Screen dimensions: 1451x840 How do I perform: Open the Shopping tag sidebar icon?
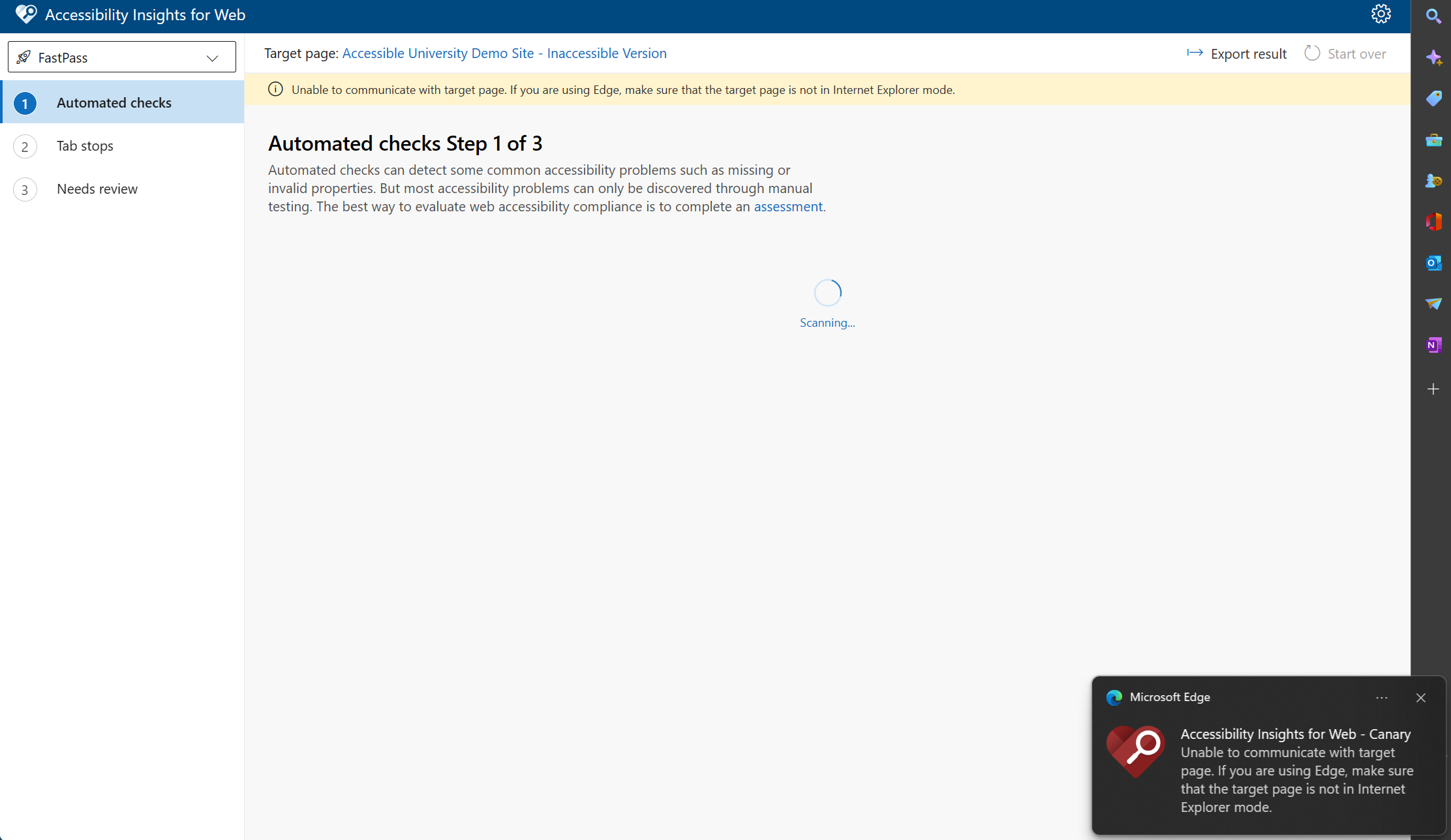[x=1433, y=98]
